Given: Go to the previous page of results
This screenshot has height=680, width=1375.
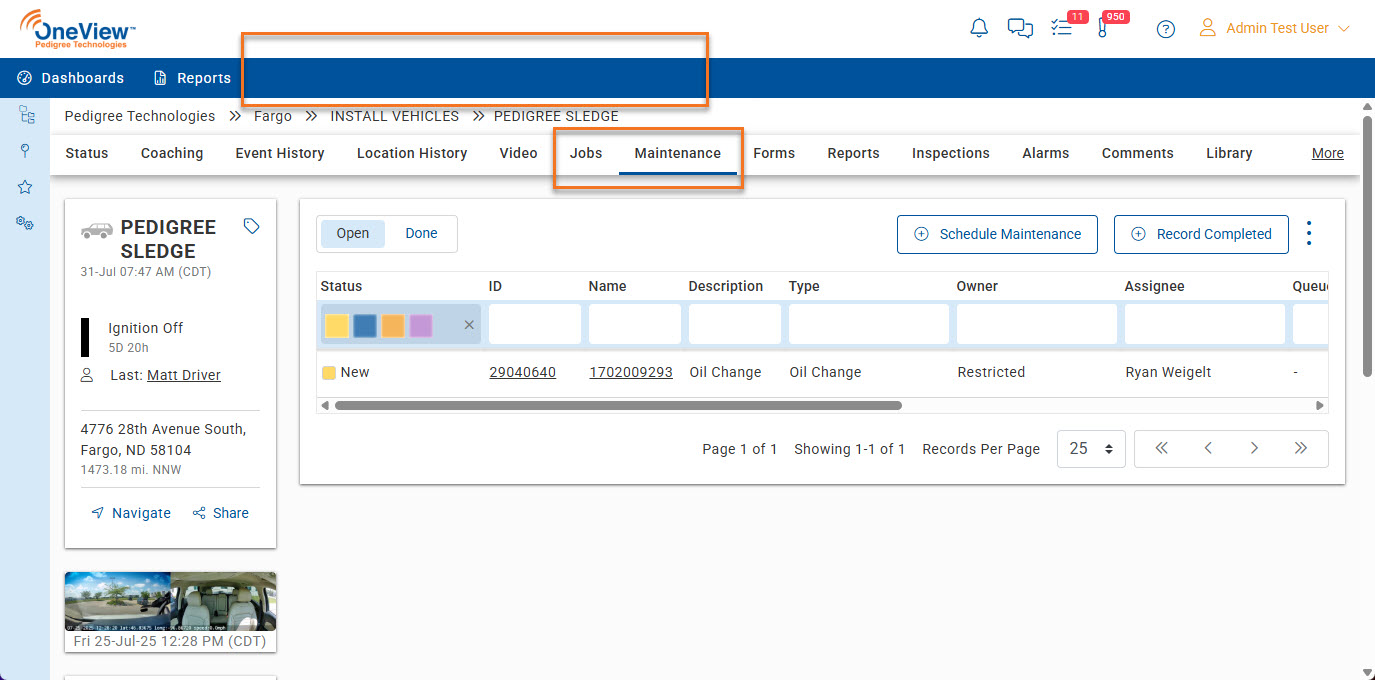Looking at the screenshot, I should tap(1208, 449).
